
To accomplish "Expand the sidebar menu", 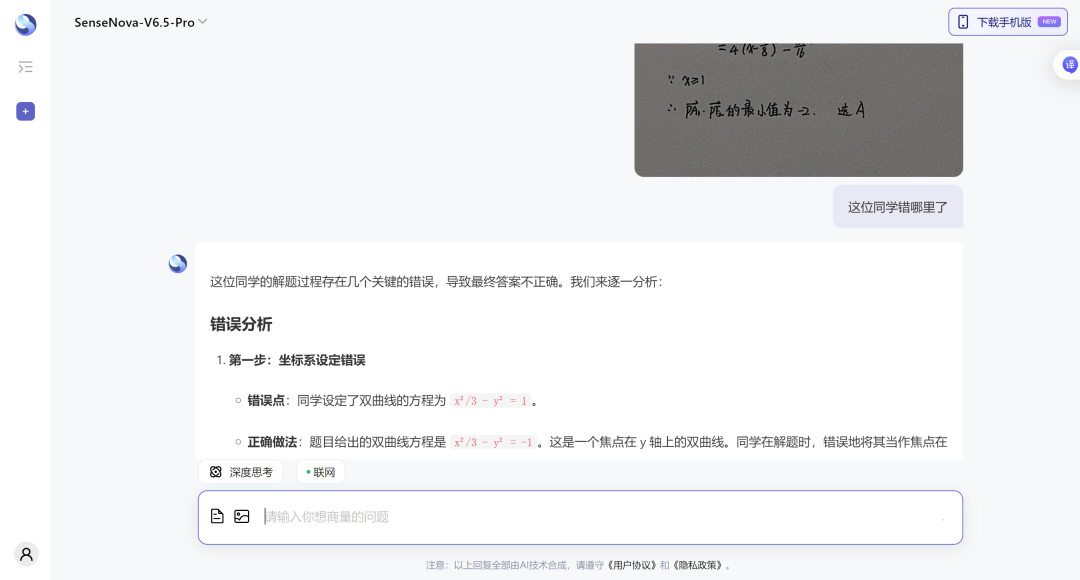I will [x=25, y=67].
